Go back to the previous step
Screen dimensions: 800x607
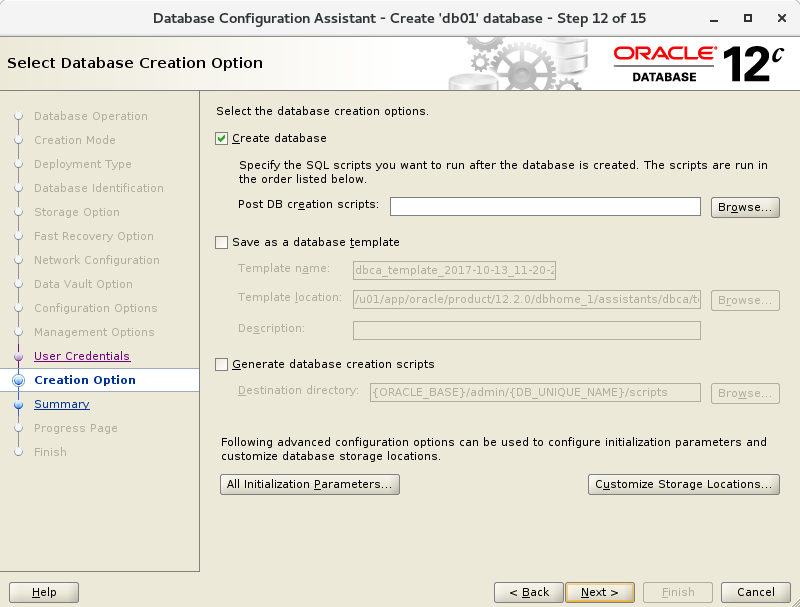tap(529, 592)
